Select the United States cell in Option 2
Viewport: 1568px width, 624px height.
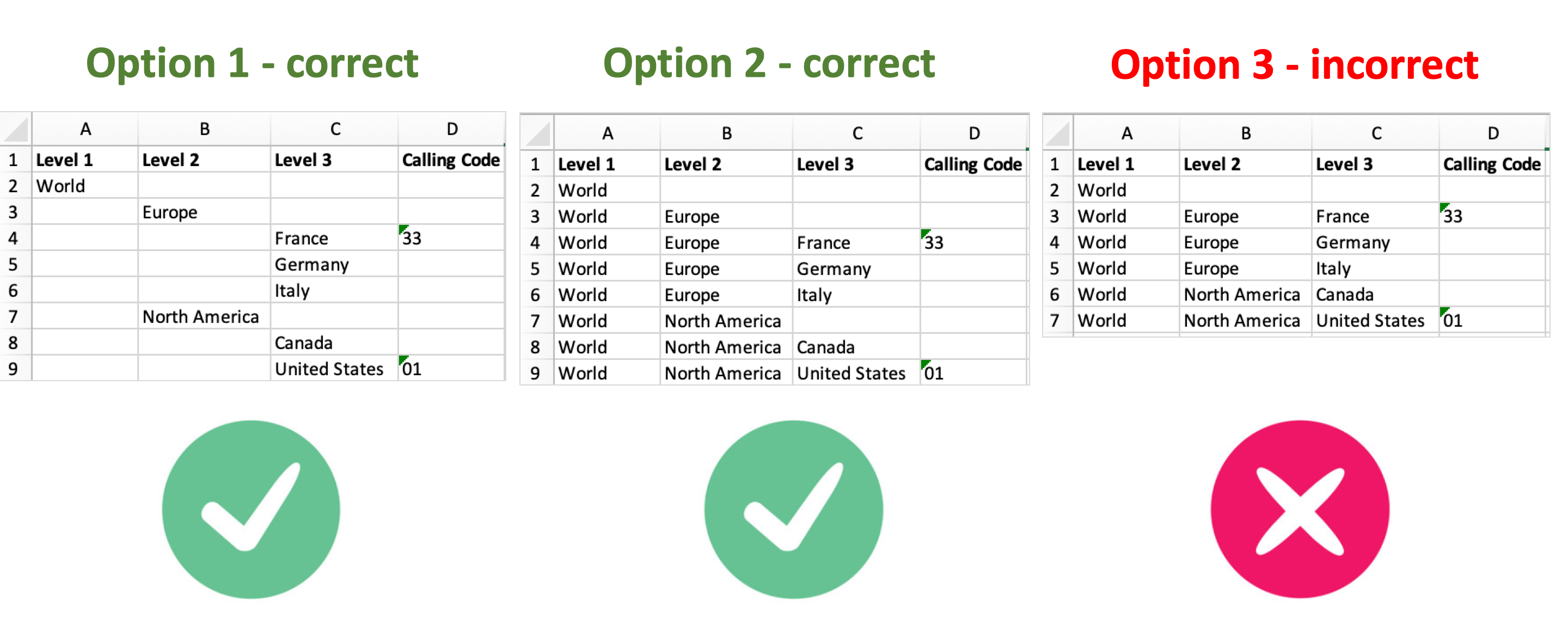(850, 372)
